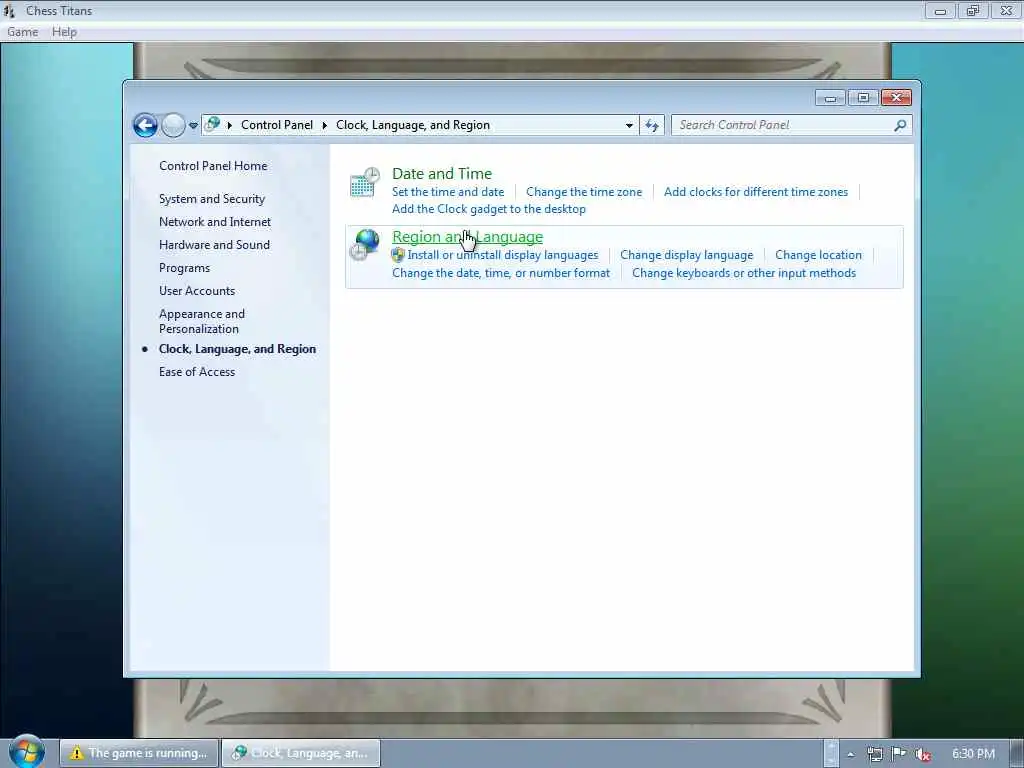Open Ease of Access category
1024x768 pixels.
coord(197,372)
